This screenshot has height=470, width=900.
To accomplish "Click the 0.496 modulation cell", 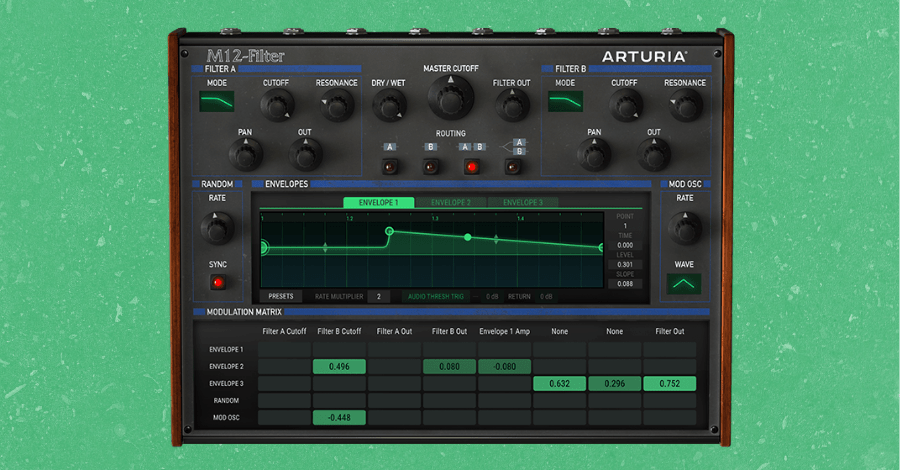I will (x=339, y=367).
